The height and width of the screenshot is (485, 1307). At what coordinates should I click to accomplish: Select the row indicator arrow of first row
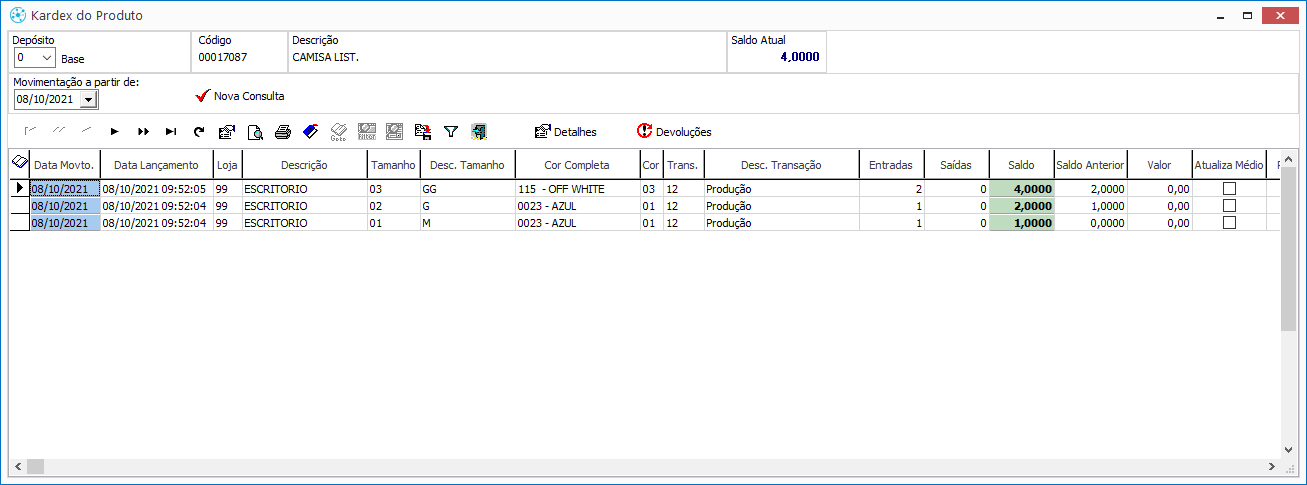point(19,188)
